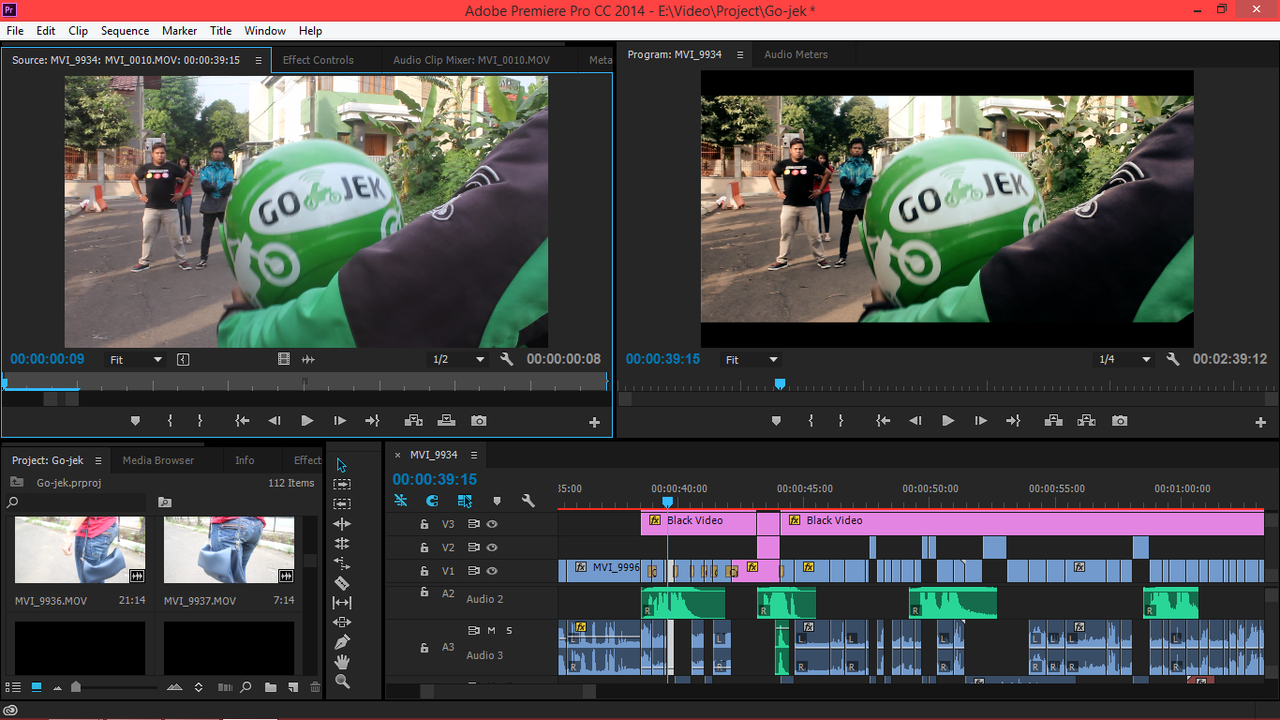Step forward one frame in Program monitor
1280x720 pixels.
(x=981, y=421)
